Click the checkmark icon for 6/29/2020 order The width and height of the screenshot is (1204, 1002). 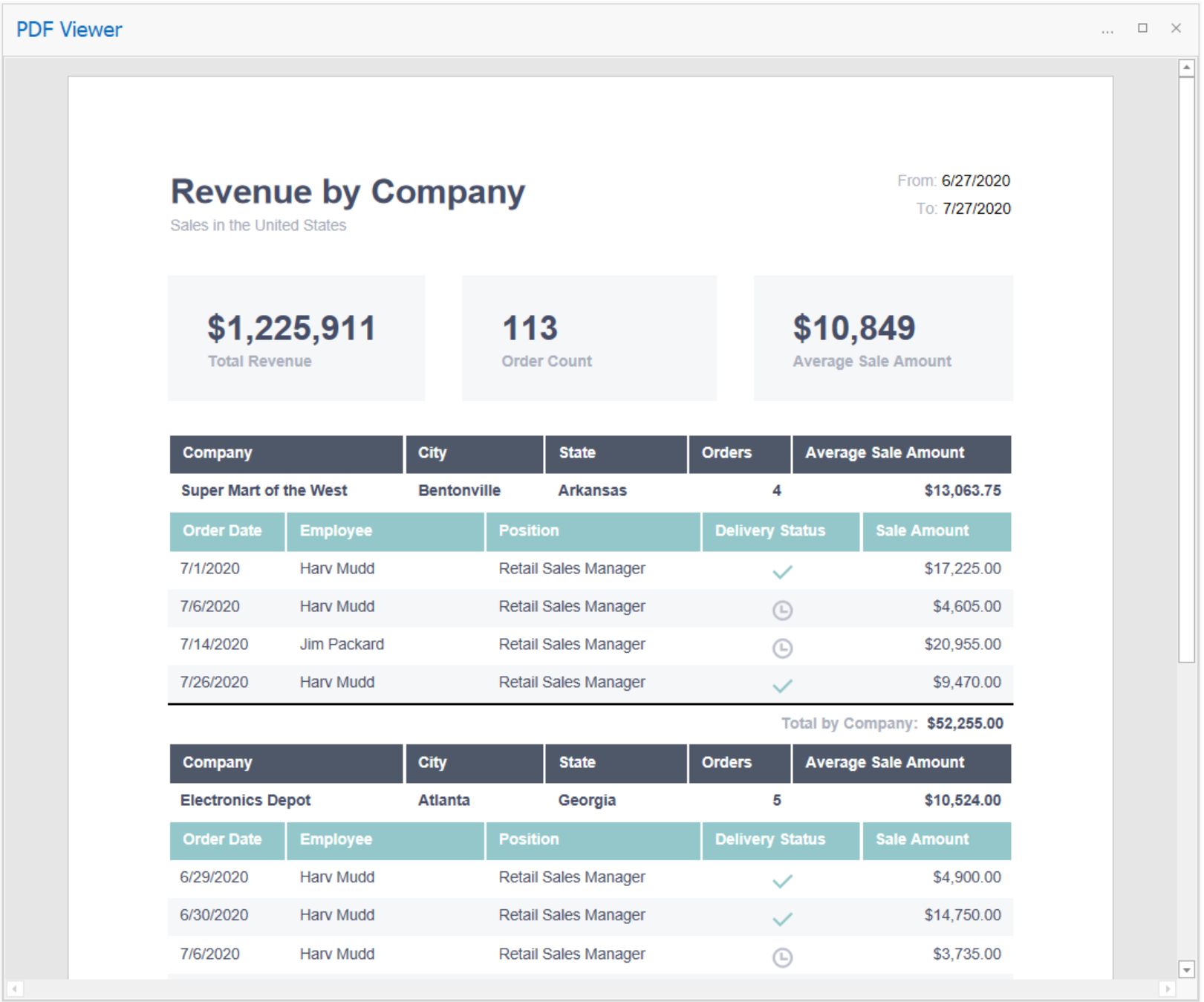point(782,881)
